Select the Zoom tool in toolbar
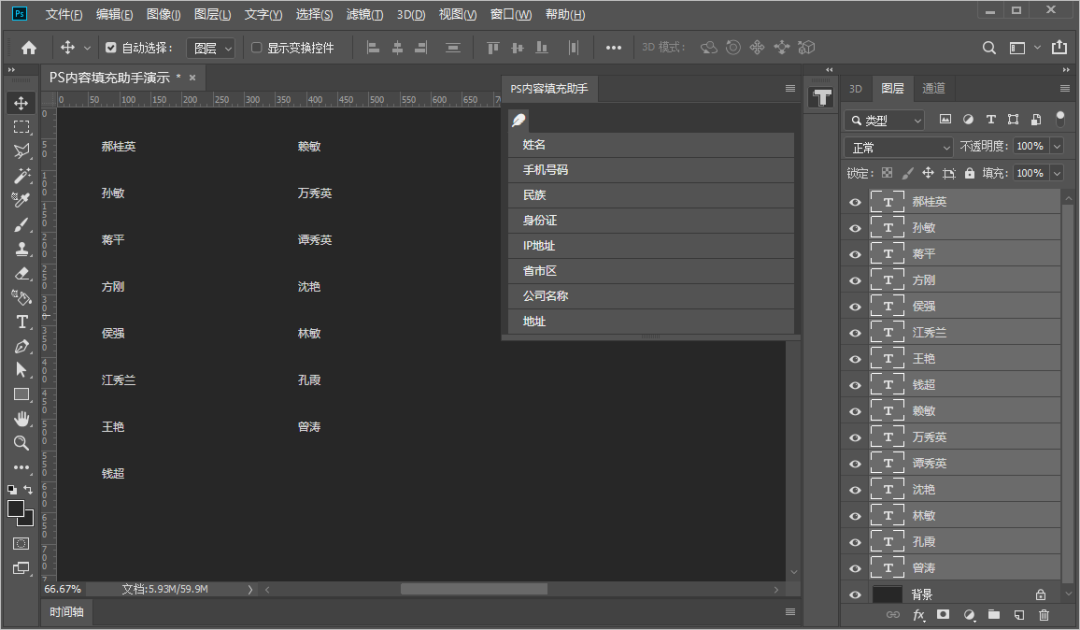The height and width of the screenshot is (630, 1080). coord(21,443)
